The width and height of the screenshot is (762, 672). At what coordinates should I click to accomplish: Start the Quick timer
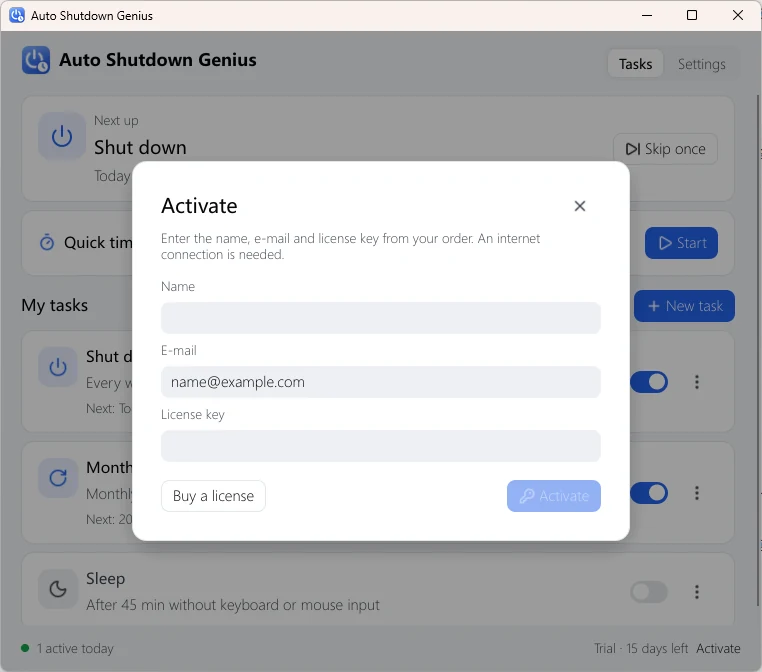pyautogui.click(x=681, y=243)
